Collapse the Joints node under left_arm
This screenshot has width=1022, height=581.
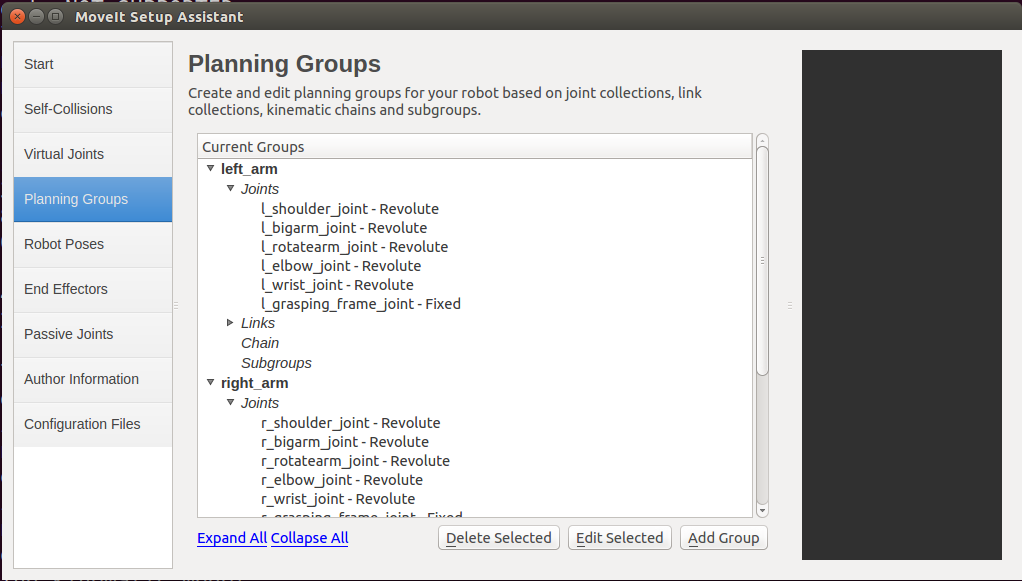click(x=230, y=188)
